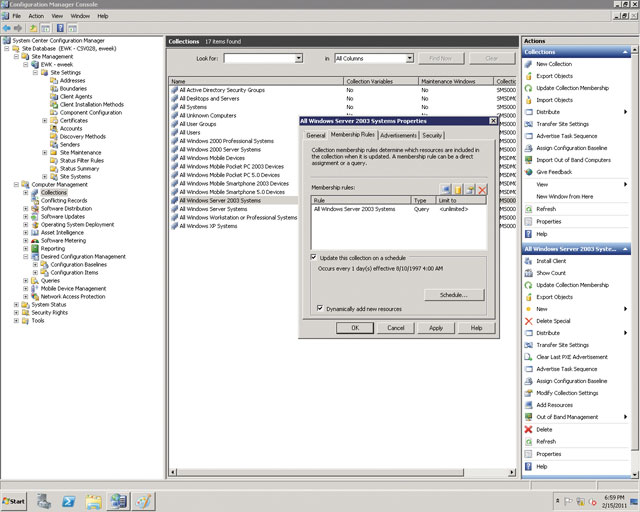
Task: Click the Clear Last PXE Advertisement icon
Action: click(x=529, y=357)
